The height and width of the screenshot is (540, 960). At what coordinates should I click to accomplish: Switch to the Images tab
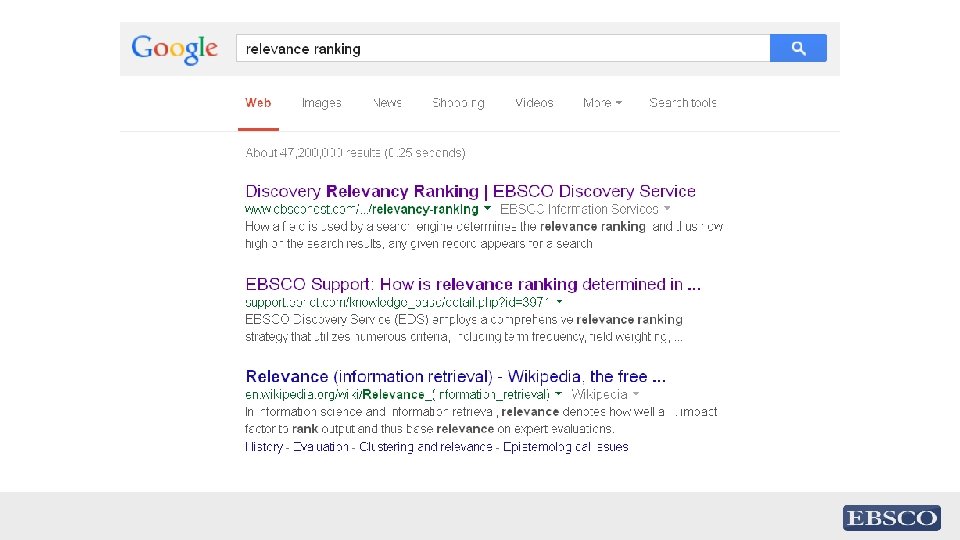coord(321,103)
